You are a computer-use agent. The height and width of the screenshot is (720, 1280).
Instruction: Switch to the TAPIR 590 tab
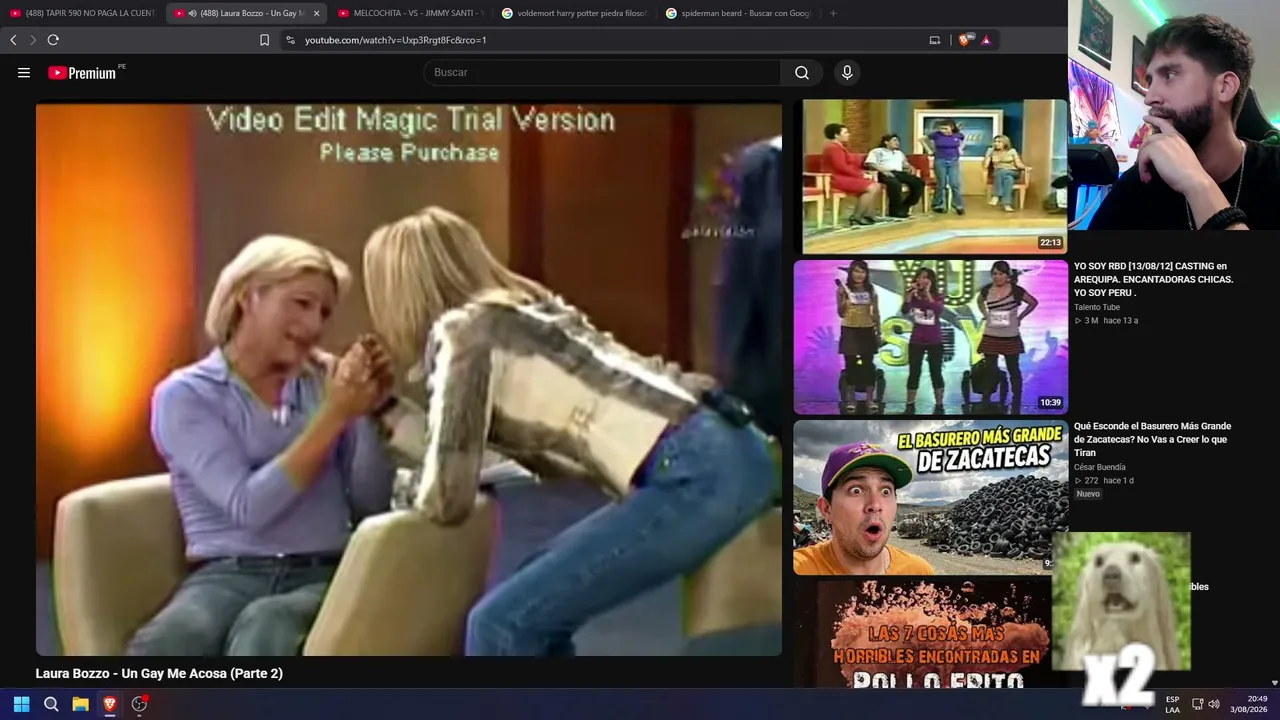tap(82, 13)
